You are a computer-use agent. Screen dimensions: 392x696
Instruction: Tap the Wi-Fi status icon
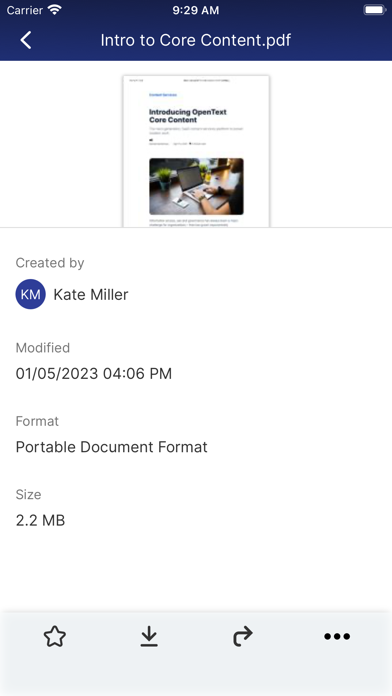[55, 10]
